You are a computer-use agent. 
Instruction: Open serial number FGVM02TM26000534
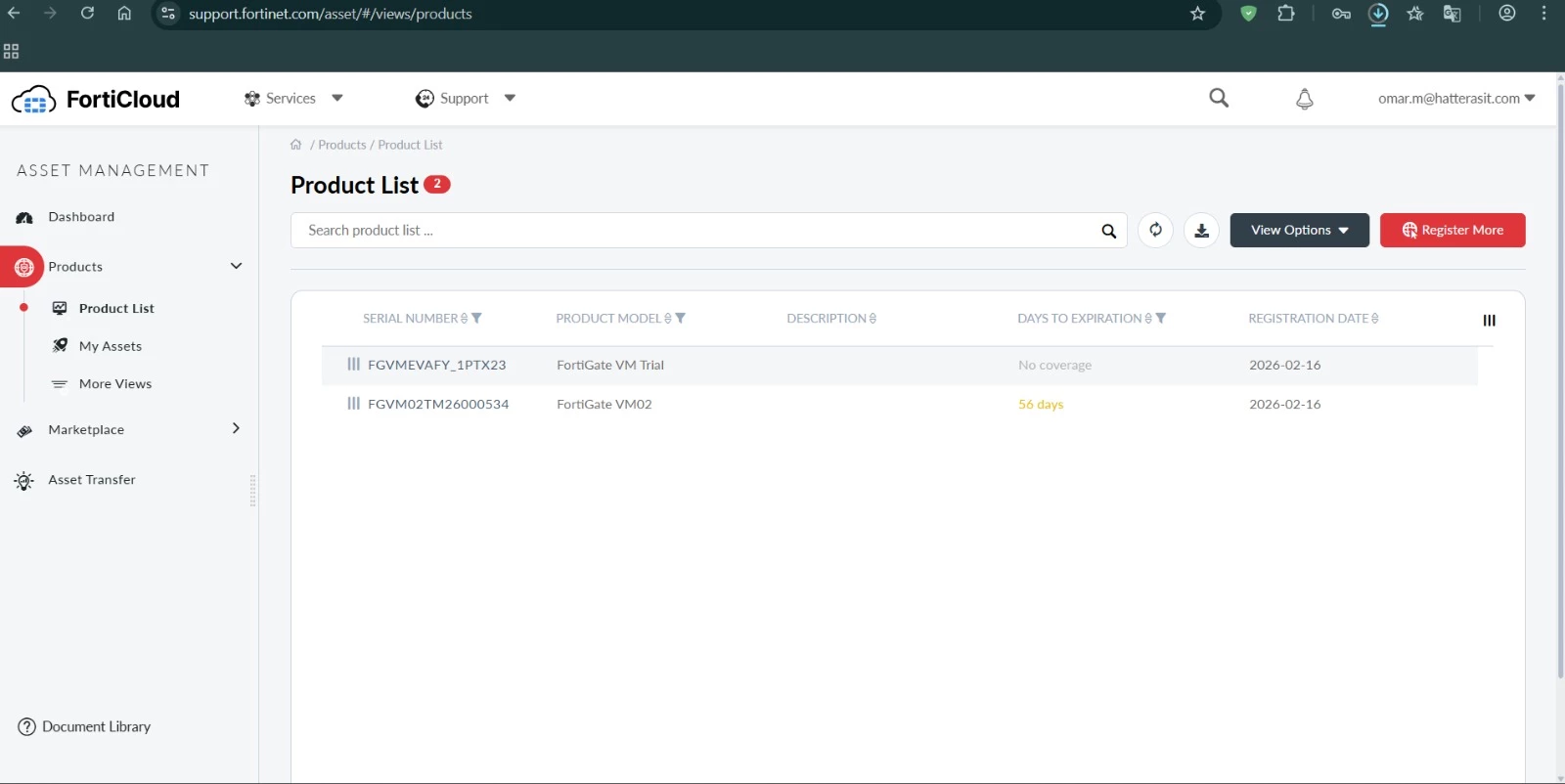[x=438, y=404]
